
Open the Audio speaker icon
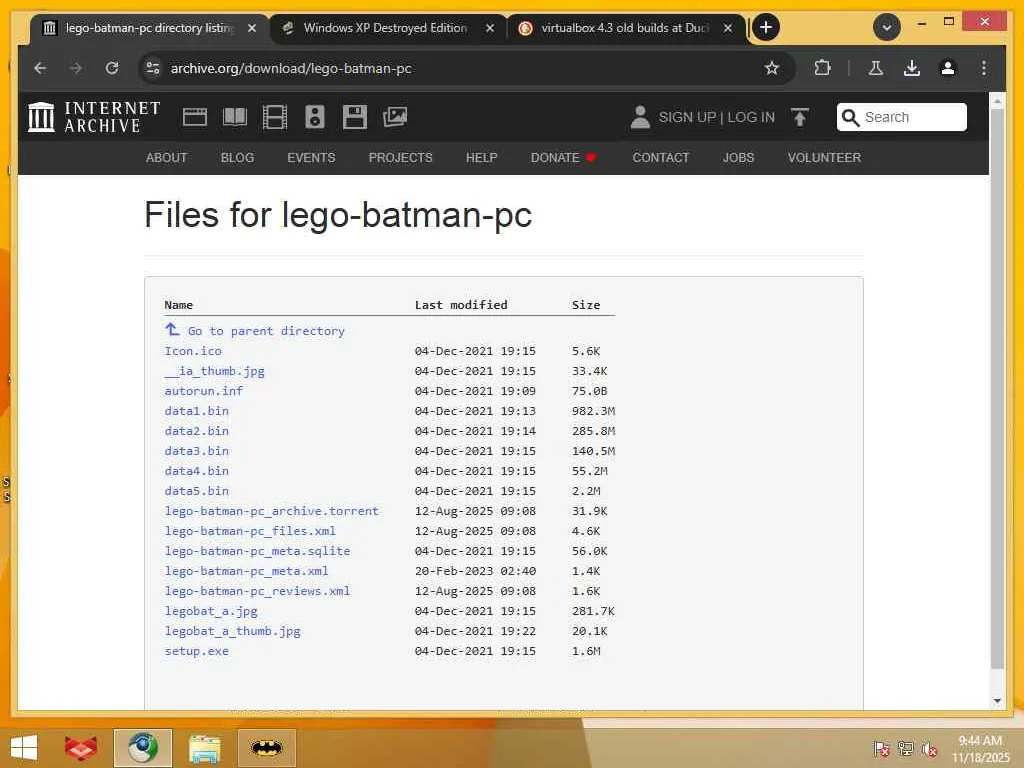[315, 118]
